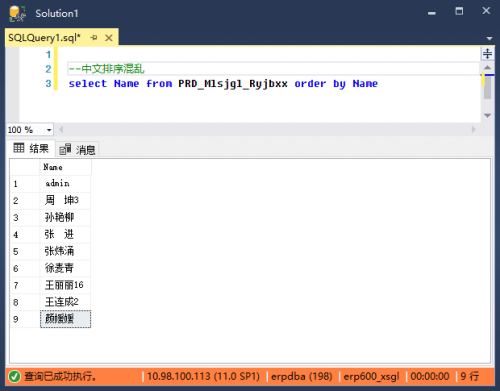Select the 张炜涌 cell
Viewport: 500px width, 391px height.
pyautogui.click(x=65, y=251)
